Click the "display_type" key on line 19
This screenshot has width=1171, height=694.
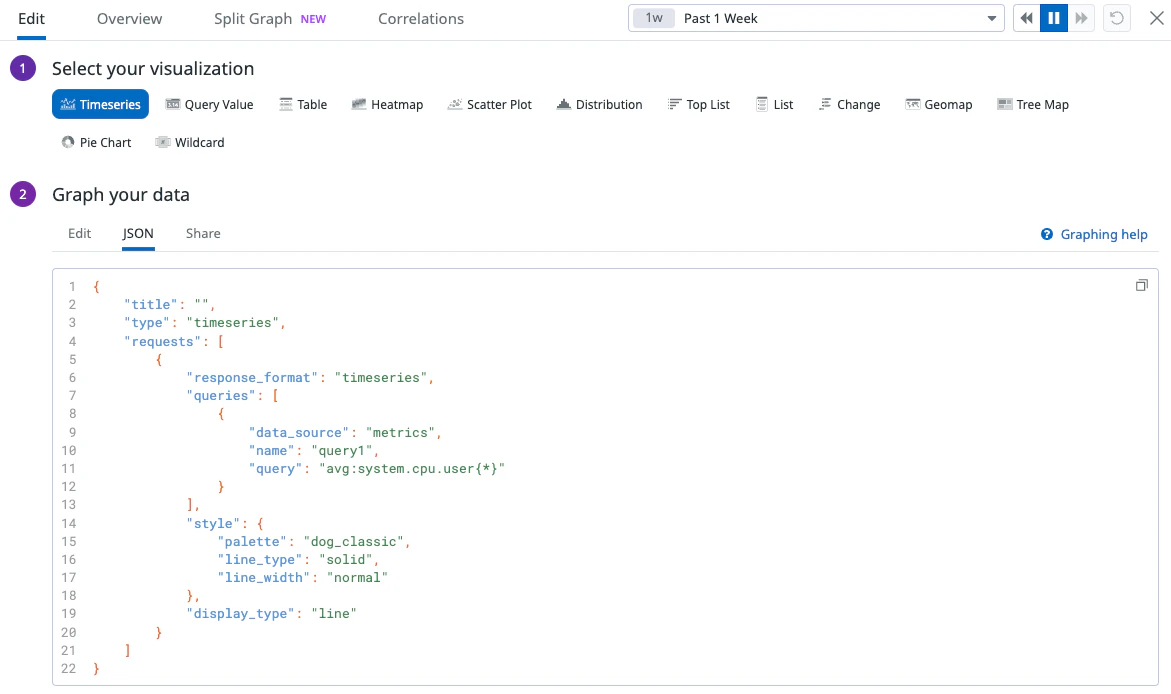tap(240, 614)
